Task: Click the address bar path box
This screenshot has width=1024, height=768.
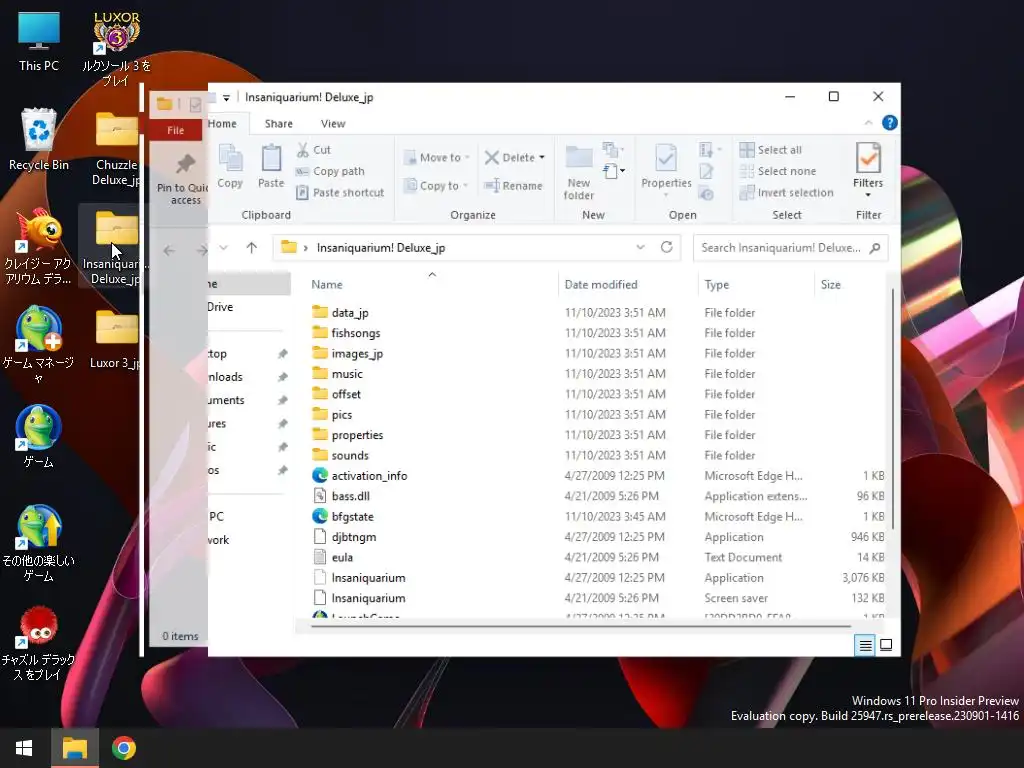Action: [x=477, y=248]
